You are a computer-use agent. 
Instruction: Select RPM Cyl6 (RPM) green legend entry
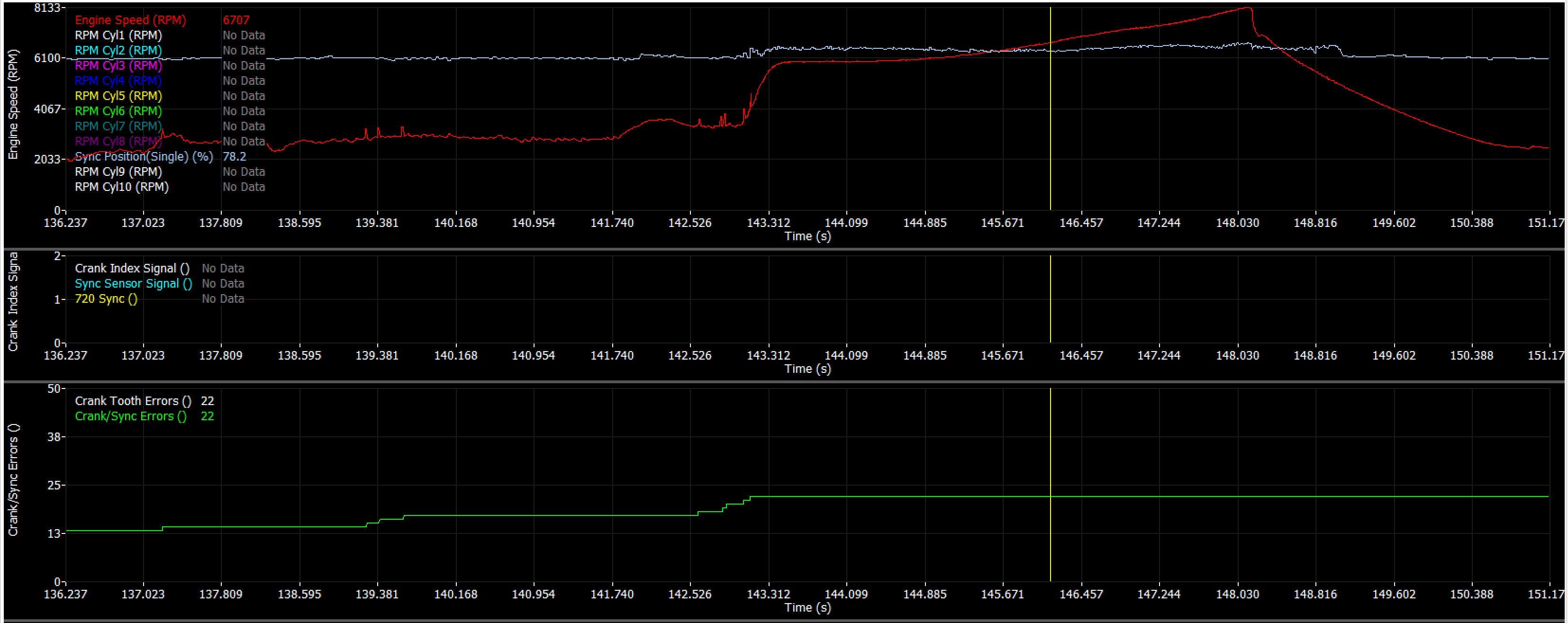tap(118, 111)
